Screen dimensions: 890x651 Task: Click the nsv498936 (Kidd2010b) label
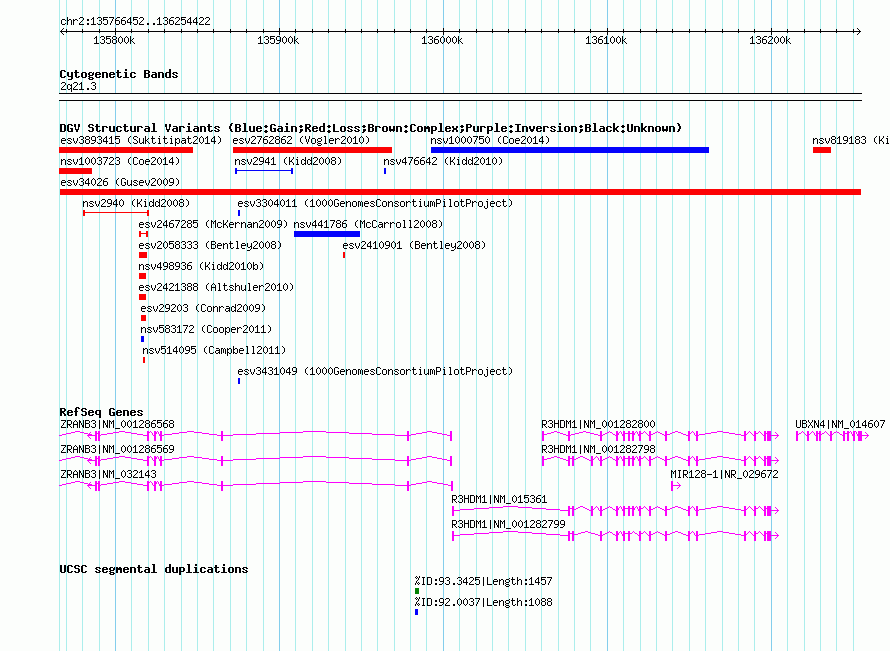click(201, 266)
